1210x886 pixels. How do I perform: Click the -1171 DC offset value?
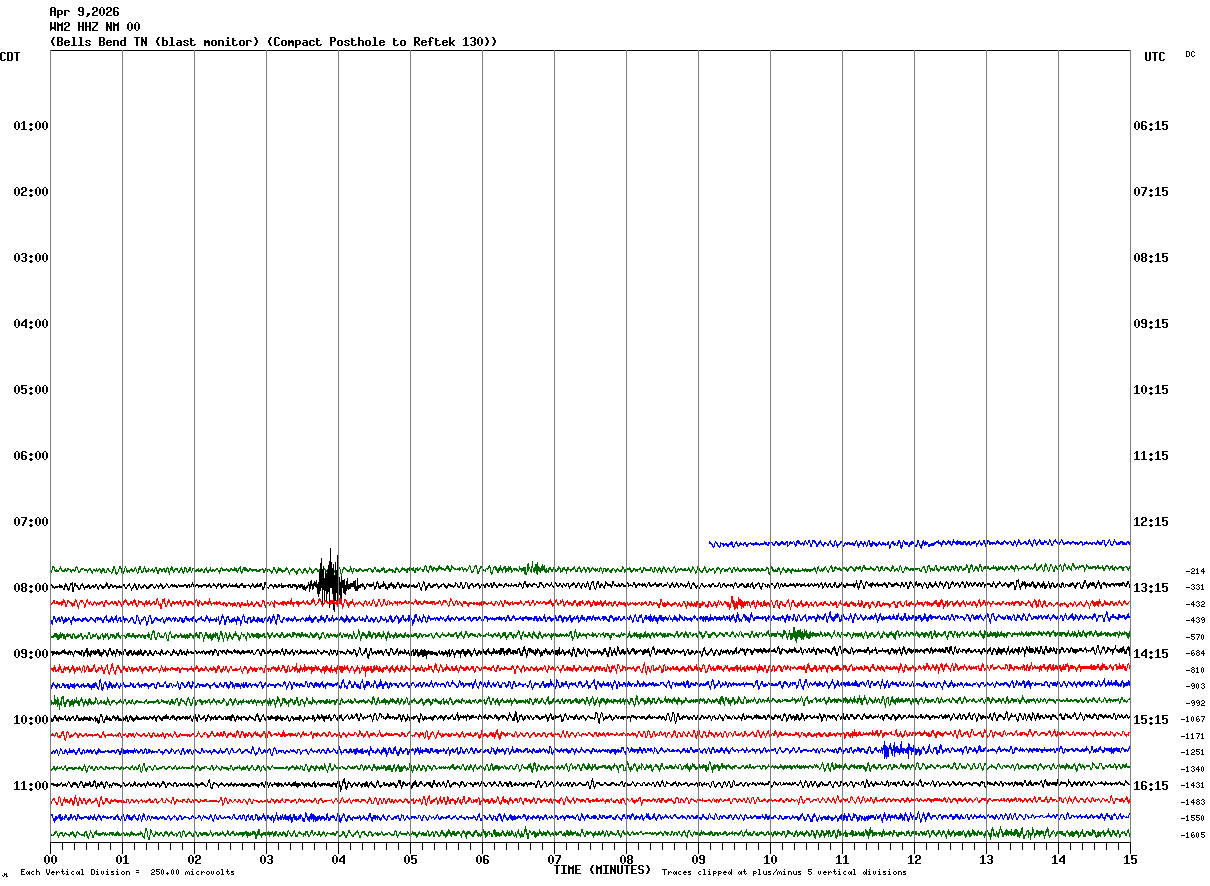(1194, 736)
